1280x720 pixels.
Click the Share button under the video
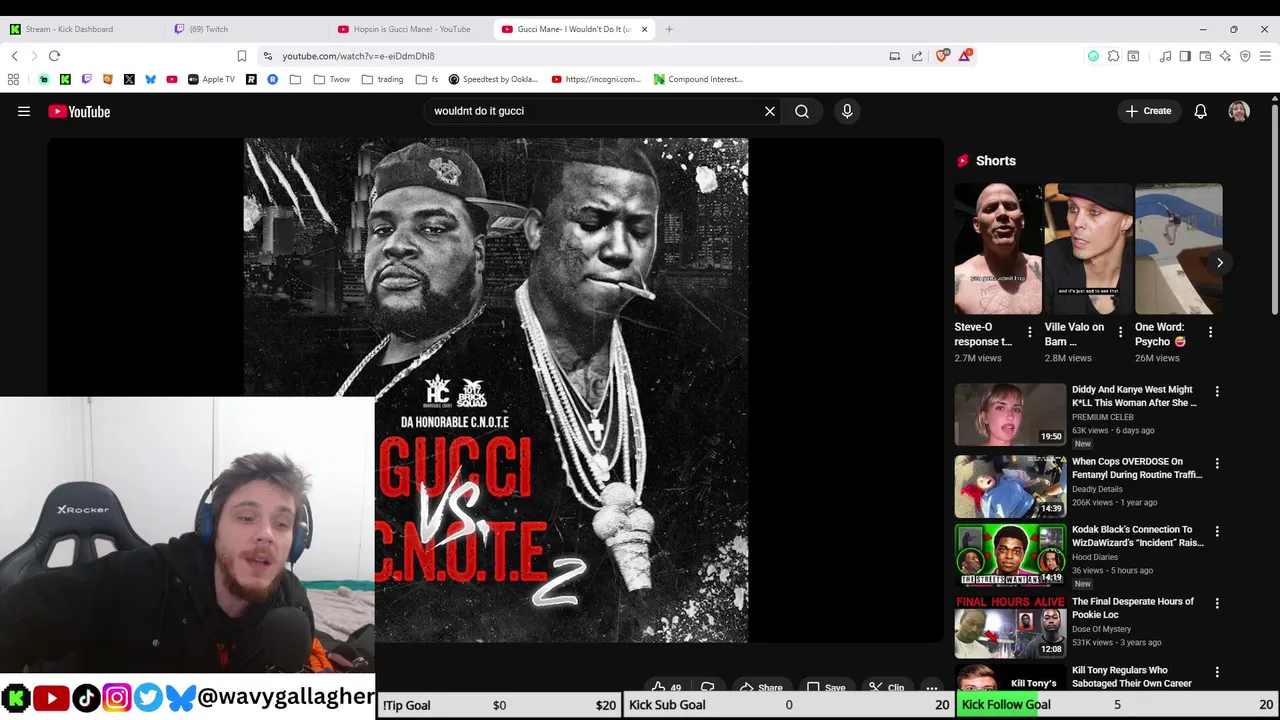point(761,687)
